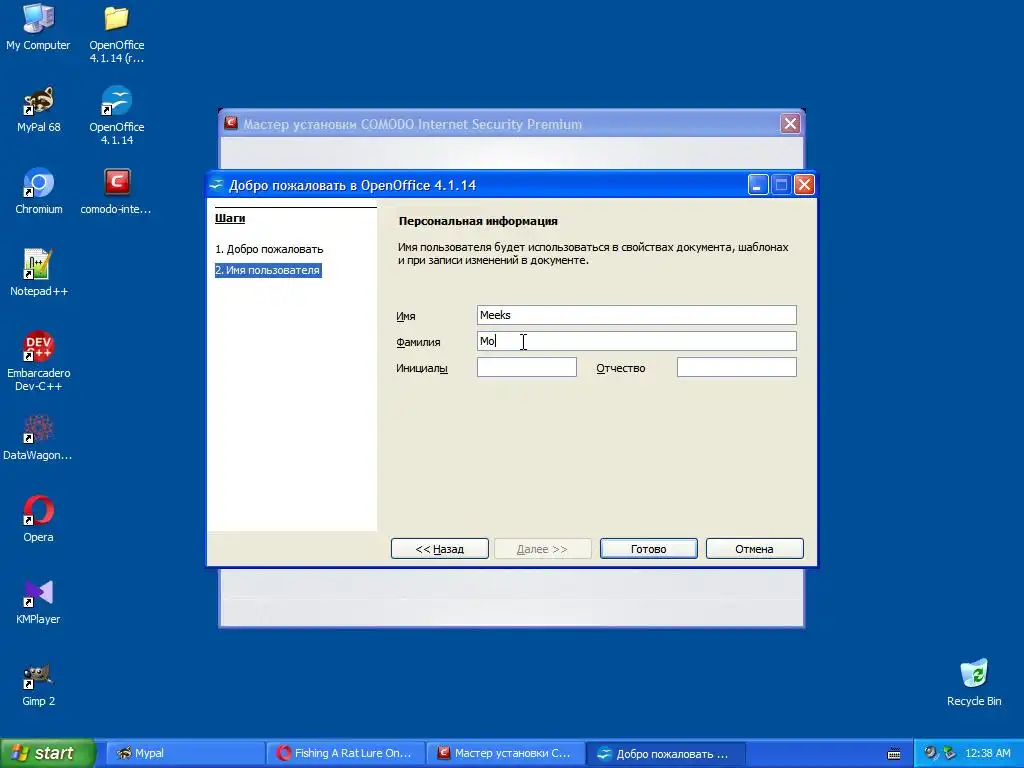
Task: Click the Отчество input field
Action: click(737, 367)
